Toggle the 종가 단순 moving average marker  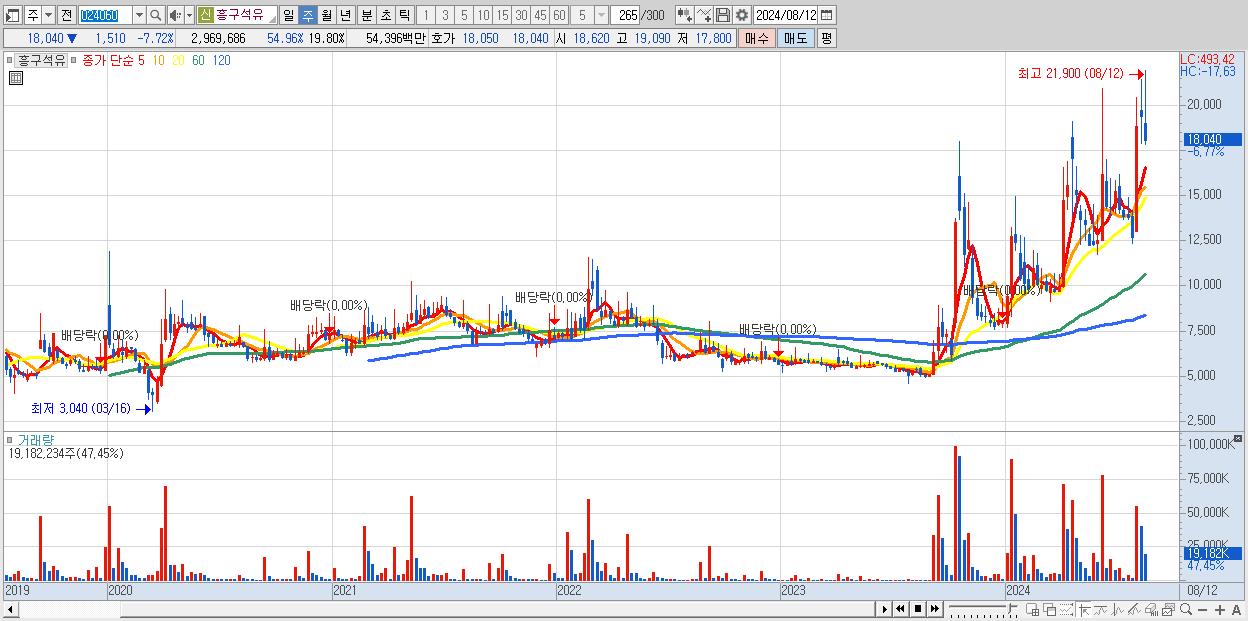[x=74, y=60]
